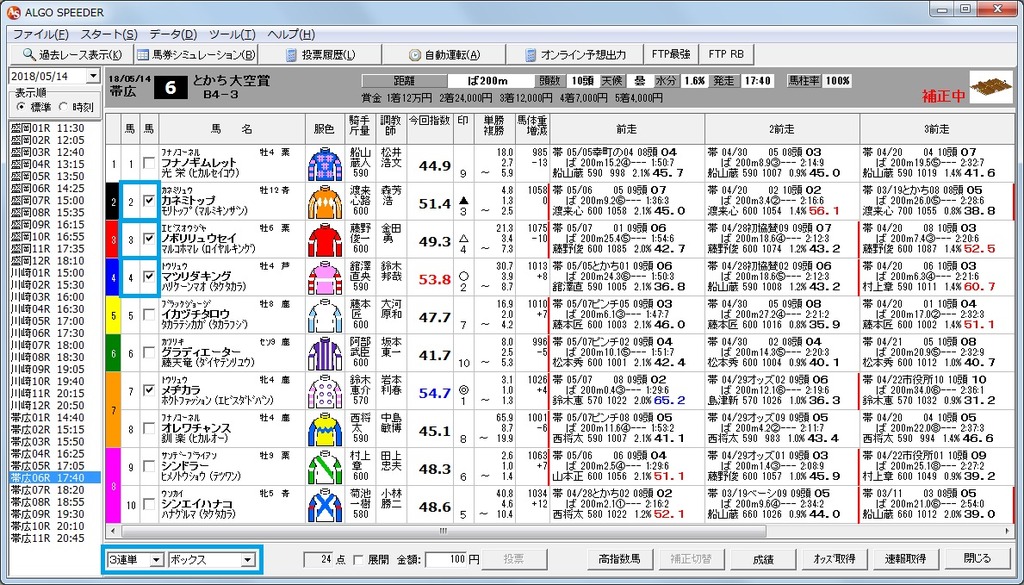The image size is (1024, 585).
Task: Click orange jockey silk for カネミトップ
Action: pyautogui.click(x=325, y=202)
